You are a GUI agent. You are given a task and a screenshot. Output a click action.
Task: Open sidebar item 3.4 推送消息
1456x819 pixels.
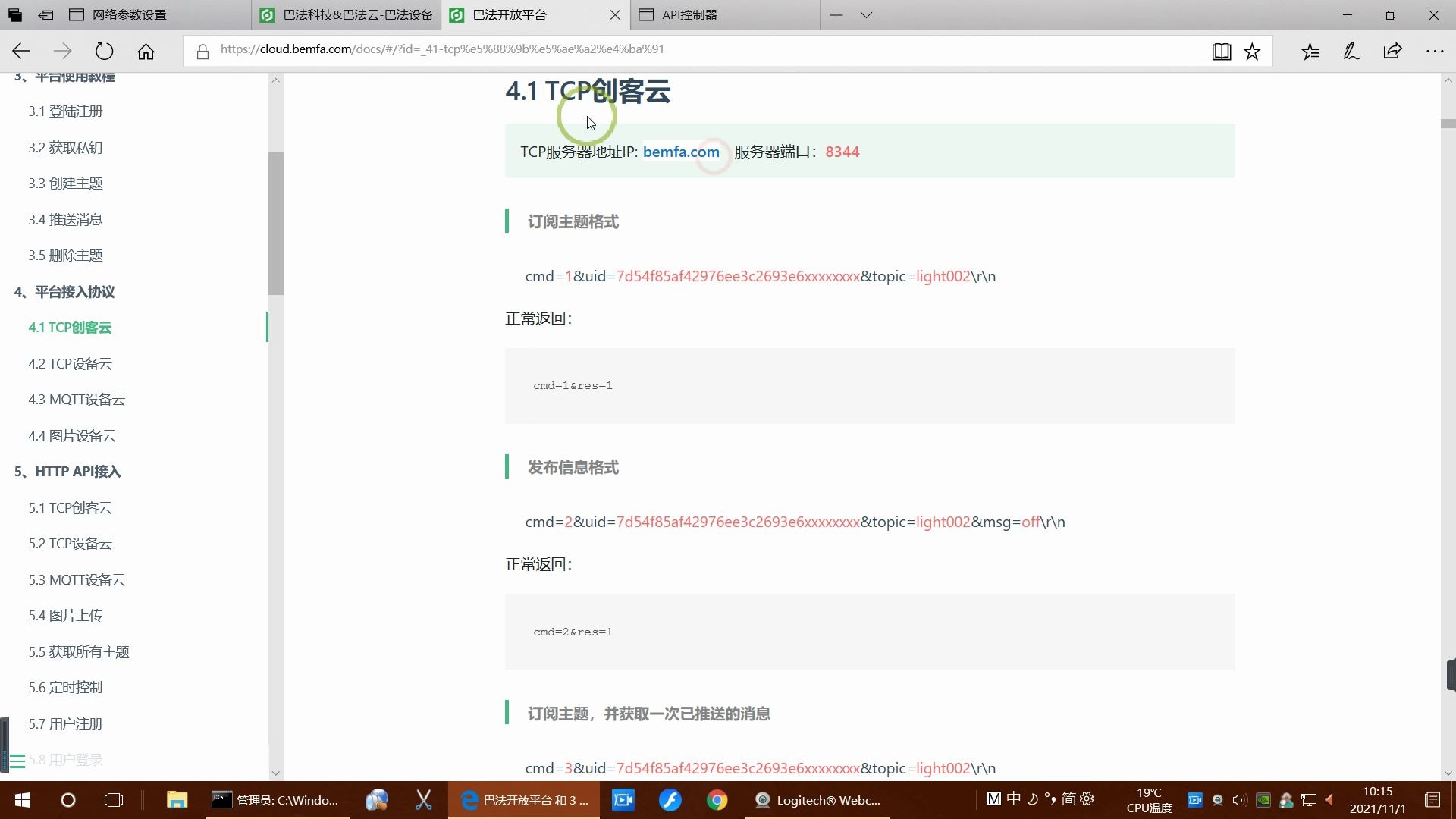click(65, 220)
